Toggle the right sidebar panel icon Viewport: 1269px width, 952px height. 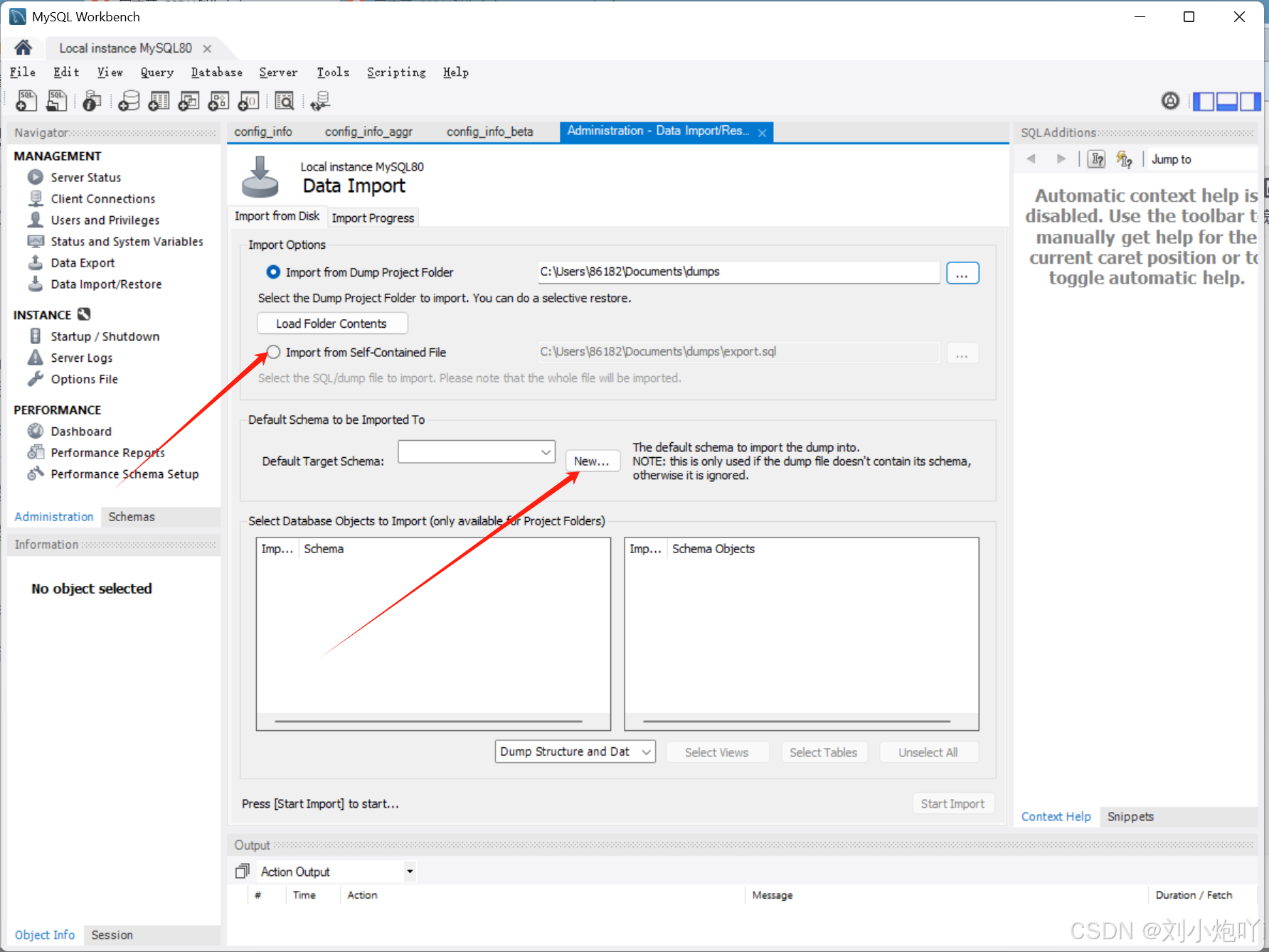tap(1250, 102)
